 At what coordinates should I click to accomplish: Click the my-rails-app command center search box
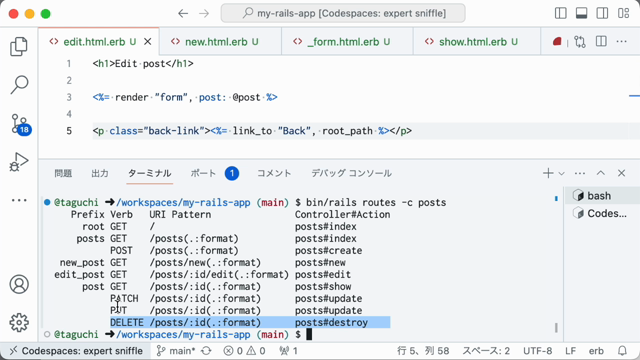point(343,13)
